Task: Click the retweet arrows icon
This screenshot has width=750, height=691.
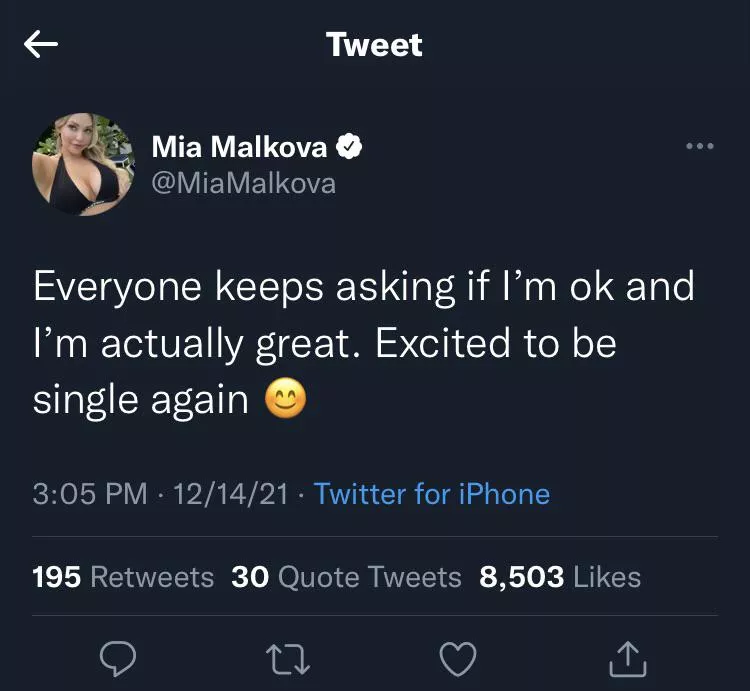Action: click(289, 657)
